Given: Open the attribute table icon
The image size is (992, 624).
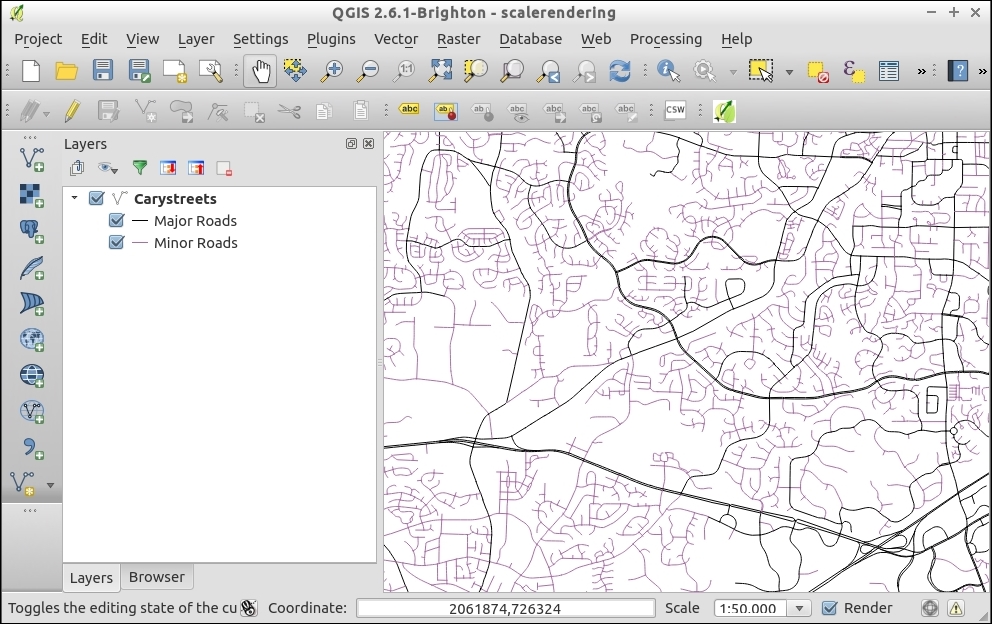Looking at the screenshot, I should 889,71.
